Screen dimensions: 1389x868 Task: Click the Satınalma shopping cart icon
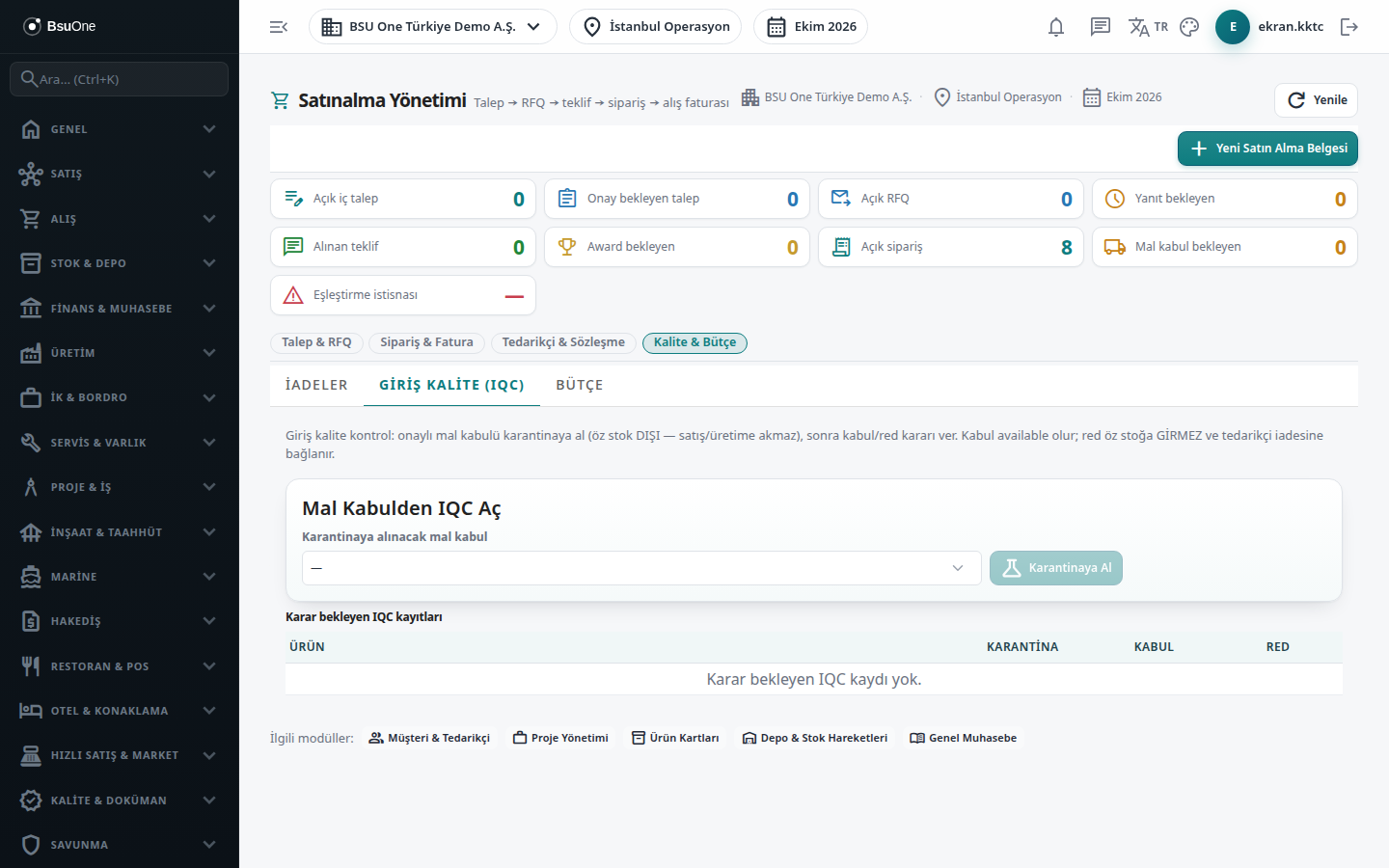[281, 100]
